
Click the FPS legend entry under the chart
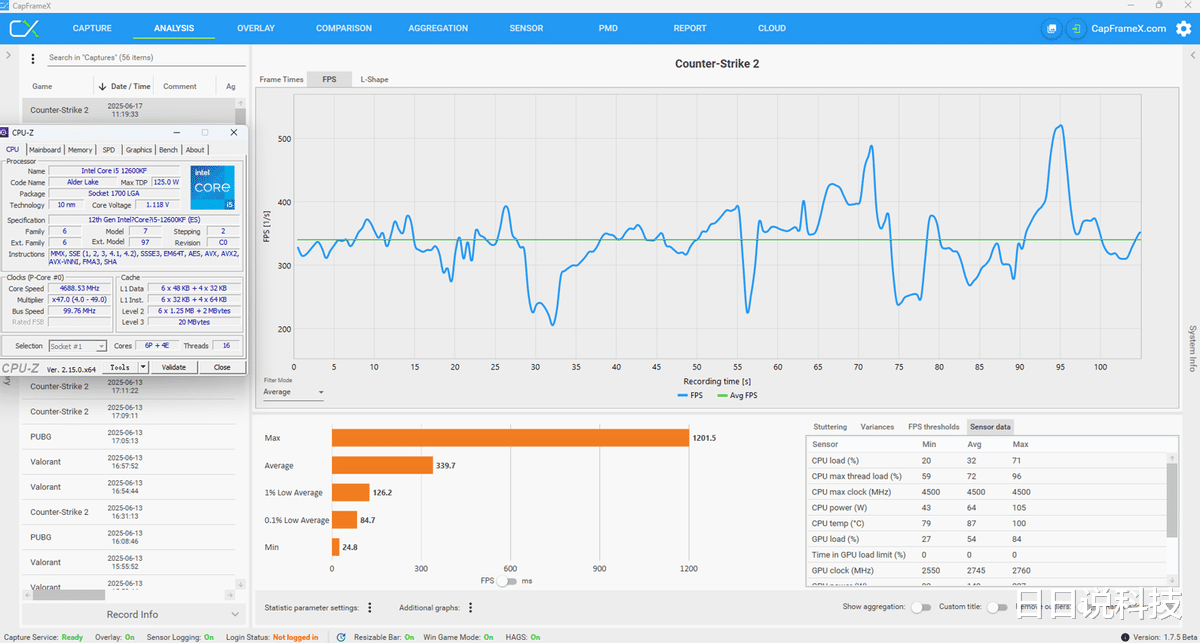689,395
